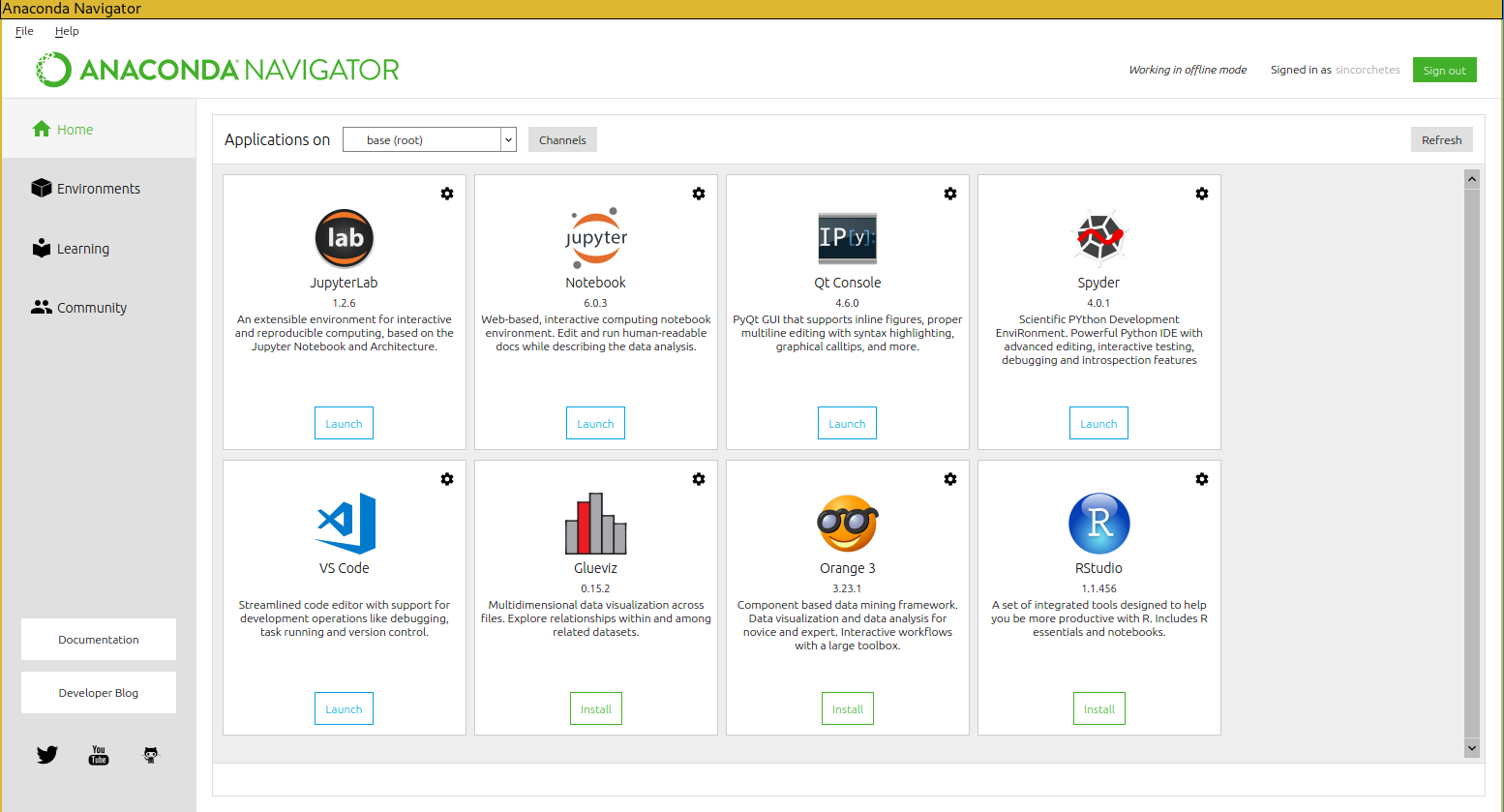The height and width of the screenshot is (812, 1504).
Task: Open the gear dropdown on Qt Console
Action: pyautogui.click(x=950, y=194)
